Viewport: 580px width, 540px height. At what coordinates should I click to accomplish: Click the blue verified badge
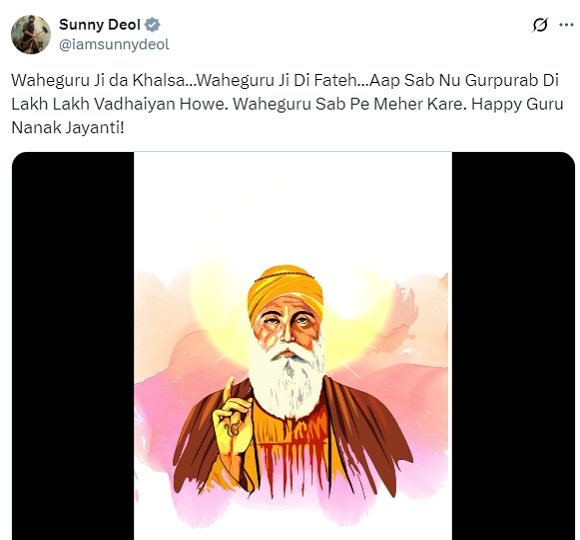(152, 25)
